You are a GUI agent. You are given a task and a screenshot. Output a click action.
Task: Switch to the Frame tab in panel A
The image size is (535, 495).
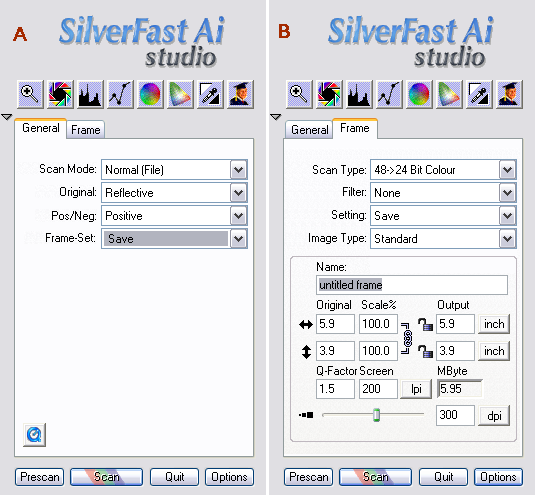(85, 130)
